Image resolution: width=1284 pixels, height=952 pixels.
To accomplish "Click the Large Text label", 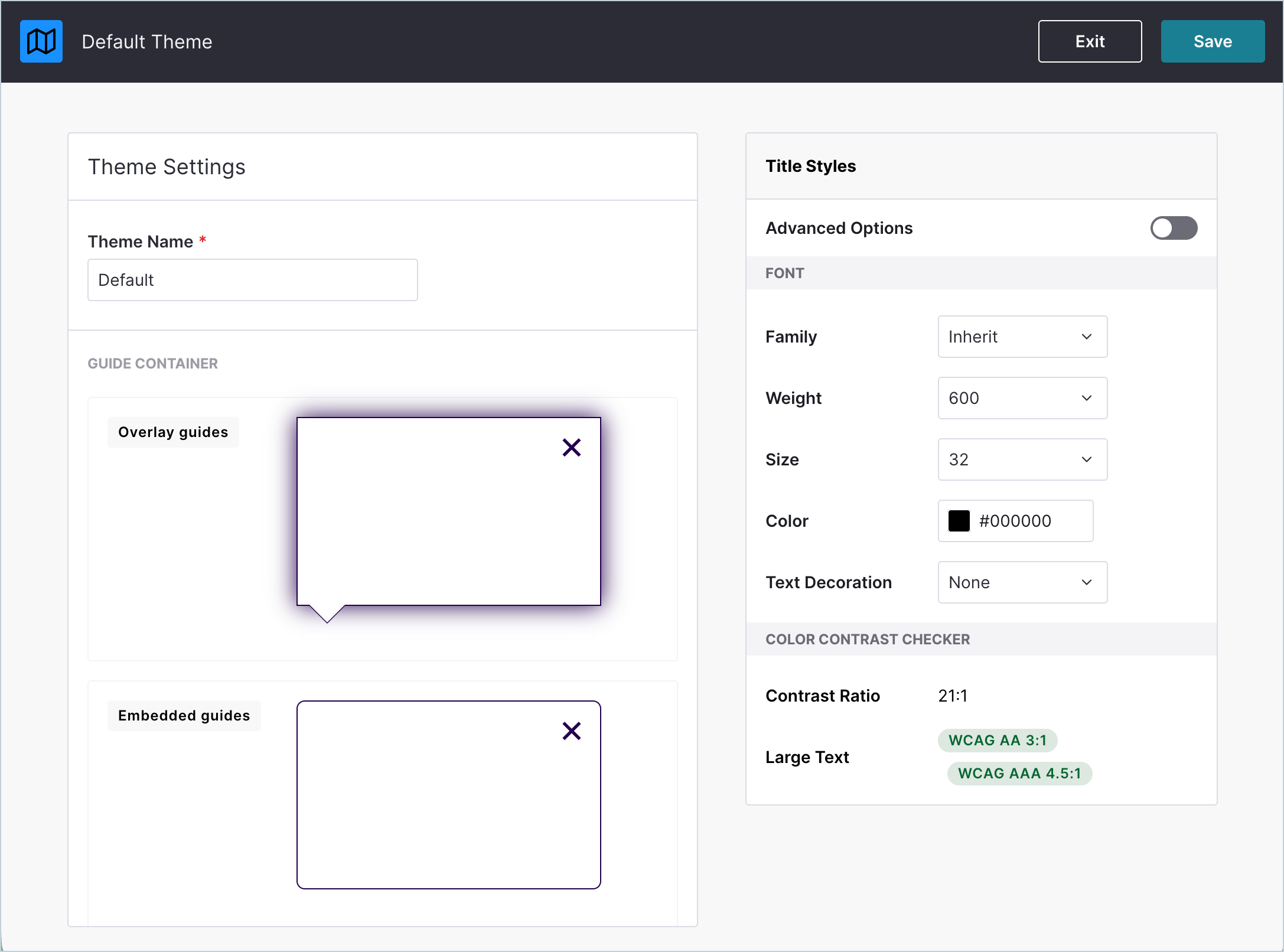I will point(807,757).
